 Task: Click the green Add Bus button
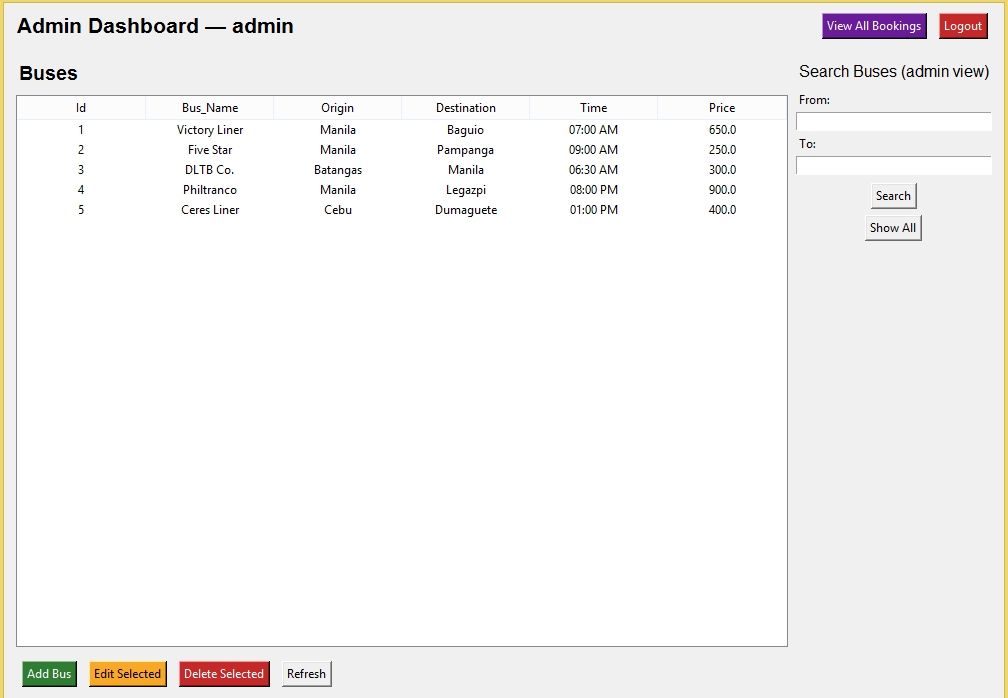49,674
